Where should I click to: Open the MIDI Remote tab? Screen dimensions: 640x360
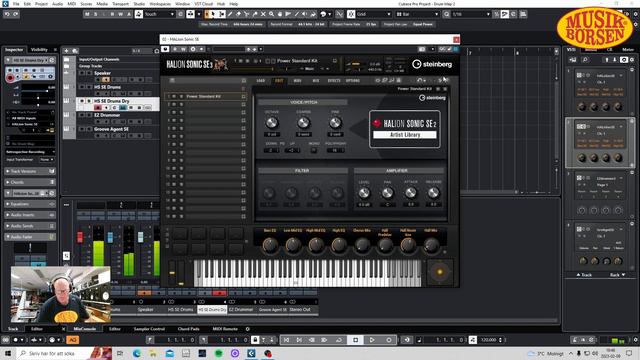pyautogui.click(x=225, y=329)
